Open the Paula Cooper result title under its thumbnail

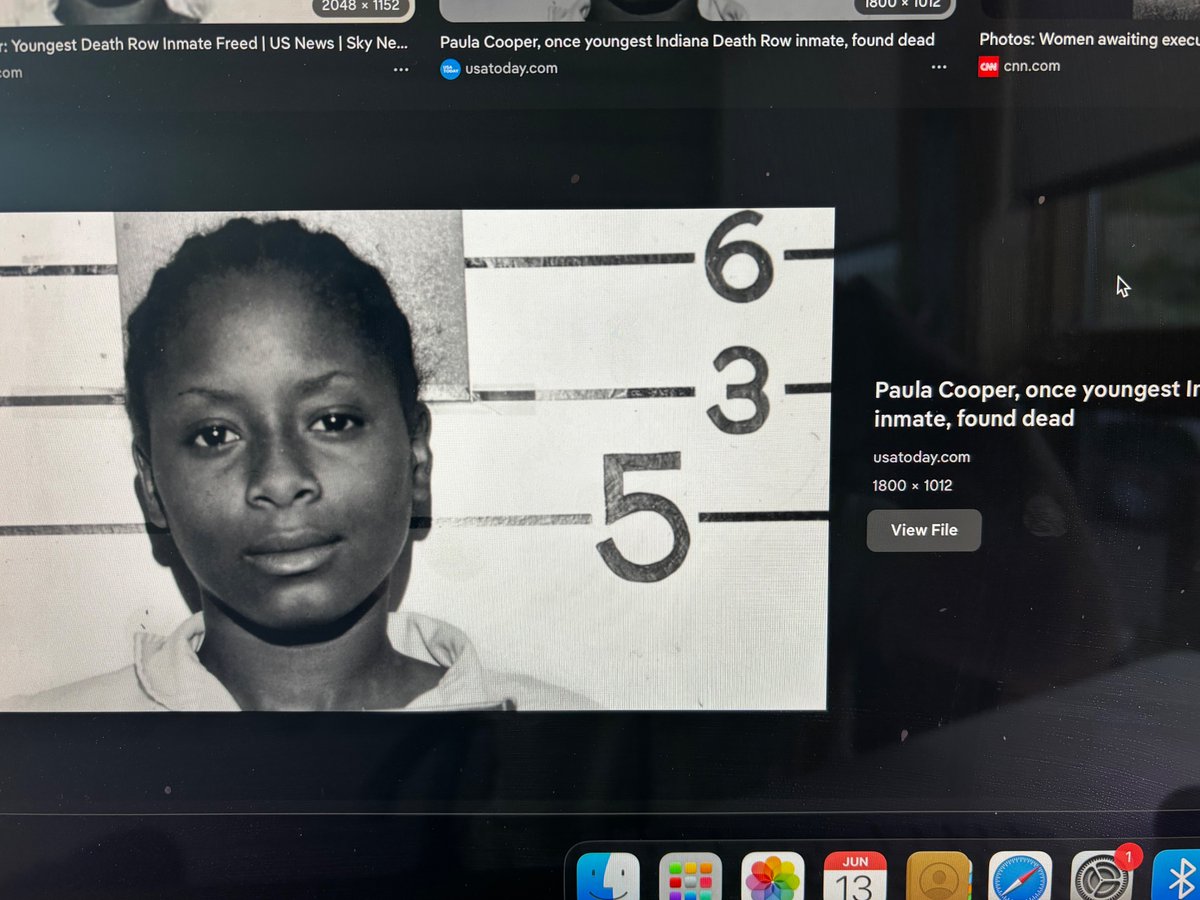687,41
